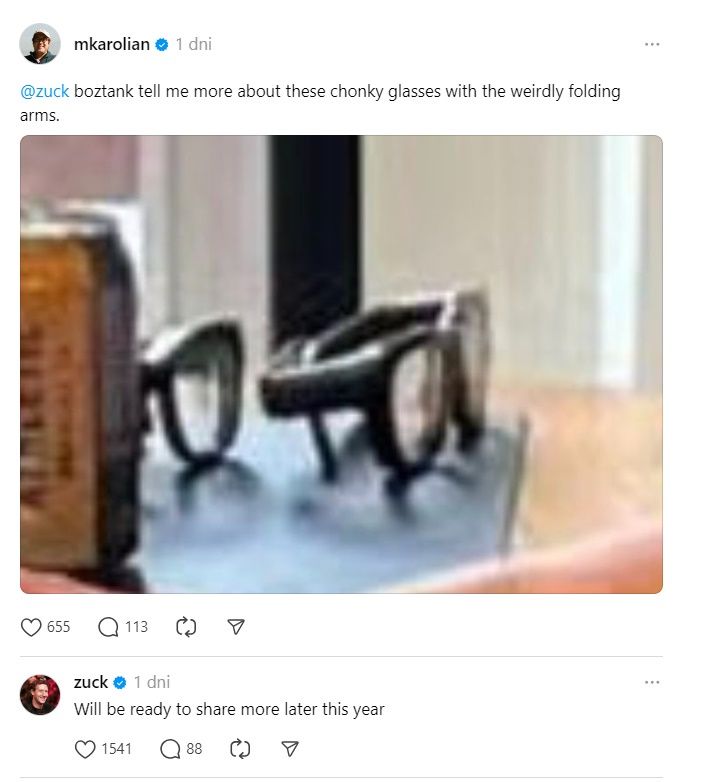728x782 pixels.
Task: Open replies on mkarolian's post
Action: pos(108,627)
